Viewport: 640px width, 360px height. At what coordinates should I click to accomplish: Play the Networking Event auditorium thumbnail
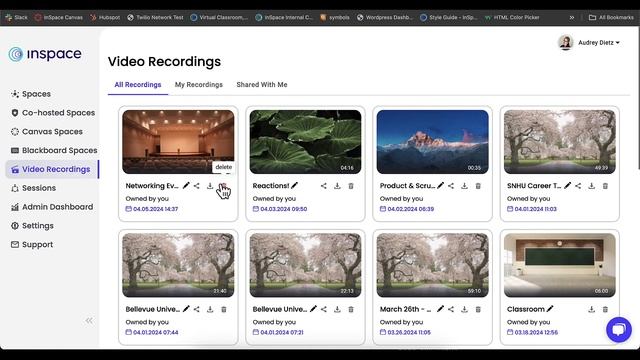coord(178,142)
